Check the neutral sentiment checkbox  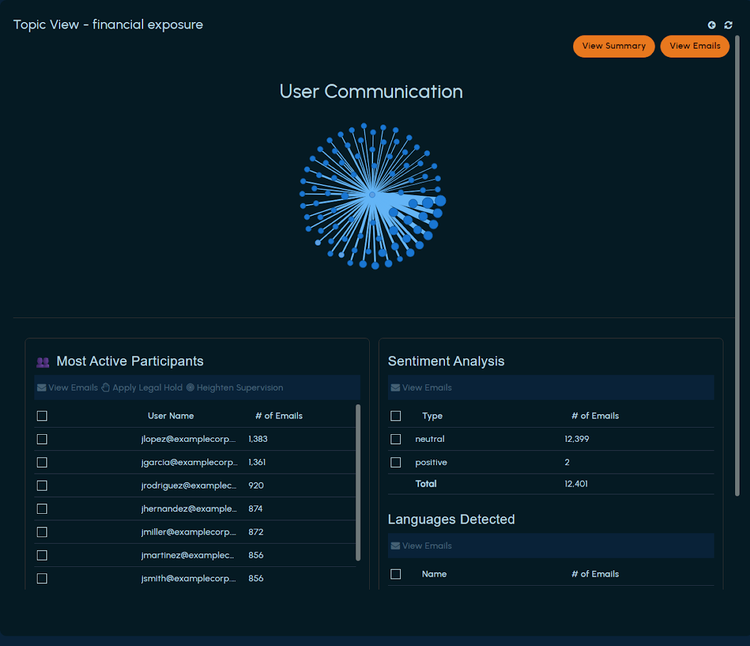point(396,439)
